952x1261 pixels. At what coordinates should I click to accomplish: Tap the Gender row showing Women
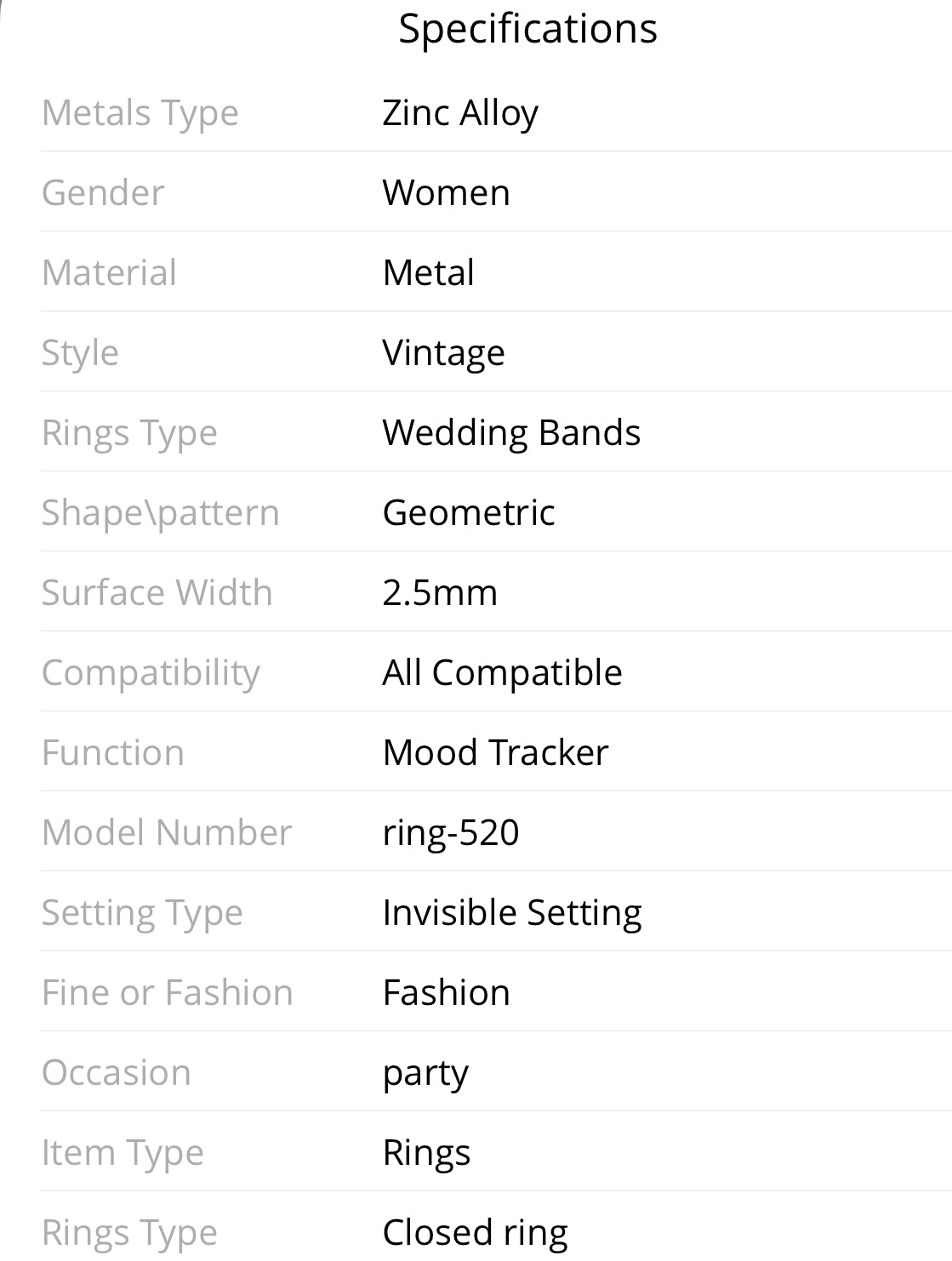[x=496, y=192]
